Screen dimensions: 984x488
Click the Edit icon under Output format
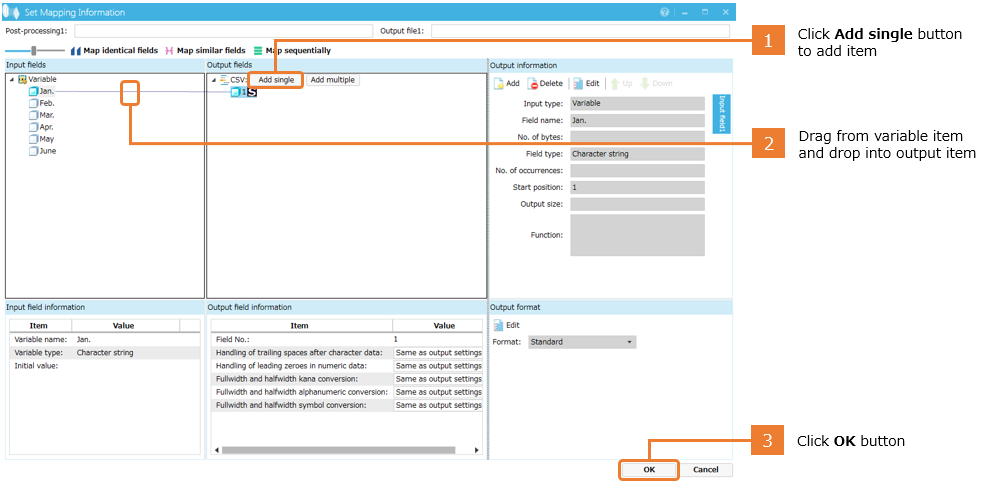point(498,325)
